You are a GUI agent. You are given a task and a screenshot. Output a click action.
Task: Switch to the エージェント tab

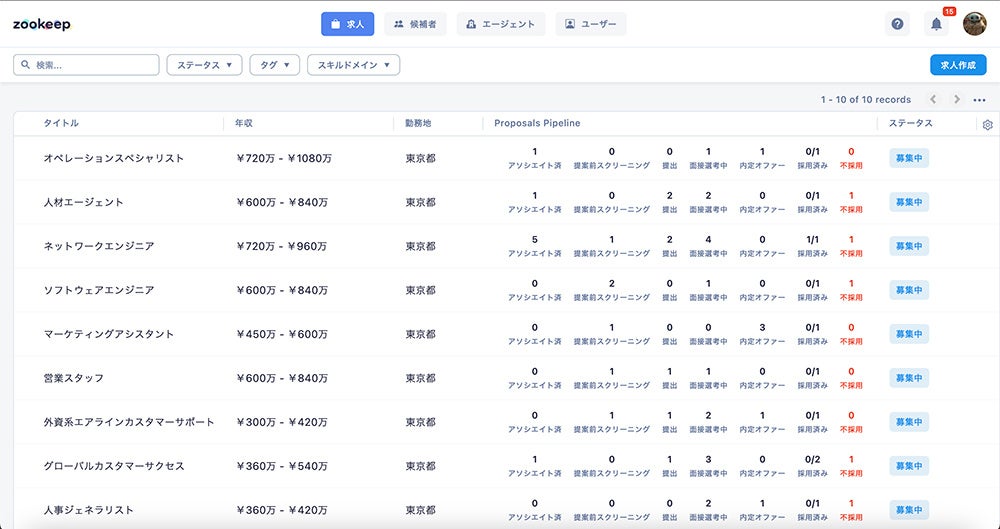coord(501,24)
